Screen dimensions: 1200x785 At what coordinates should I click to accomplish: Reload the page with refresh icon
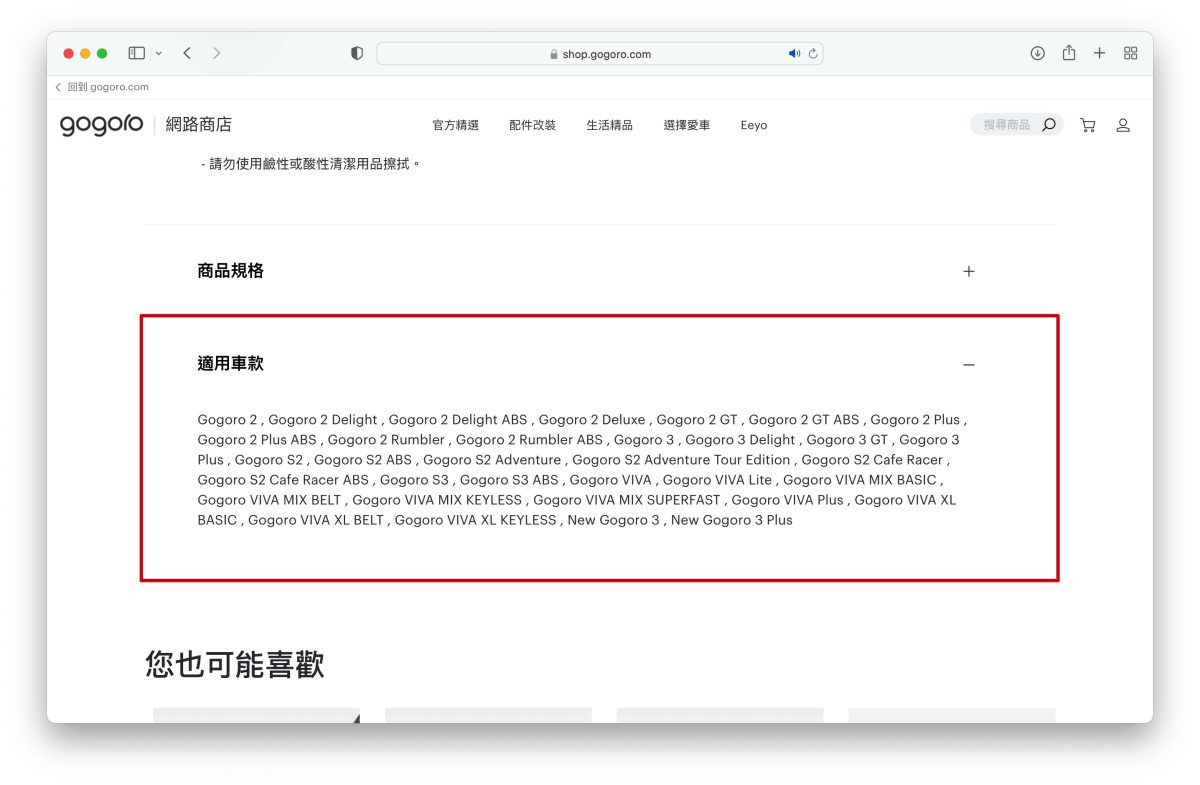tap(813, 54)
